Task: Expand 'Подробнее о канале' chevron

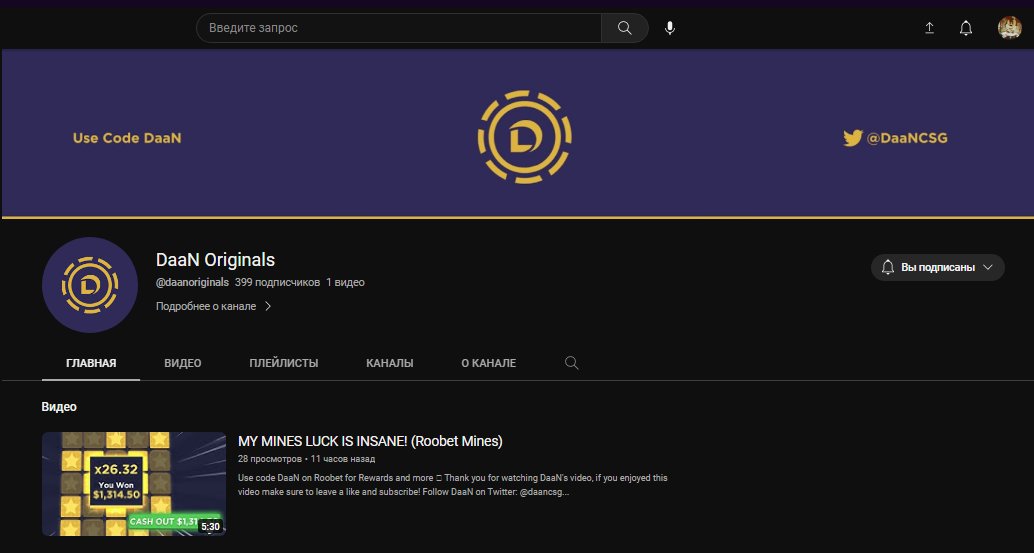Action: tap(268, 306)
